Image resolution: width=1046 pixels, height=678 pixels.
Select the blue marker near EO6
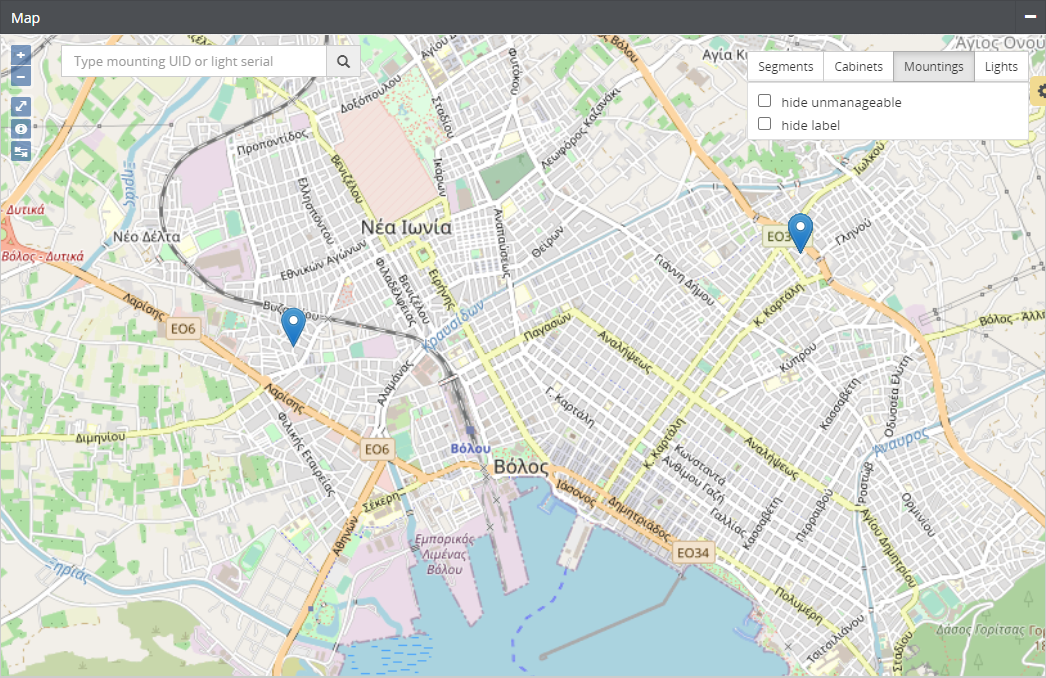click(293, 325)
